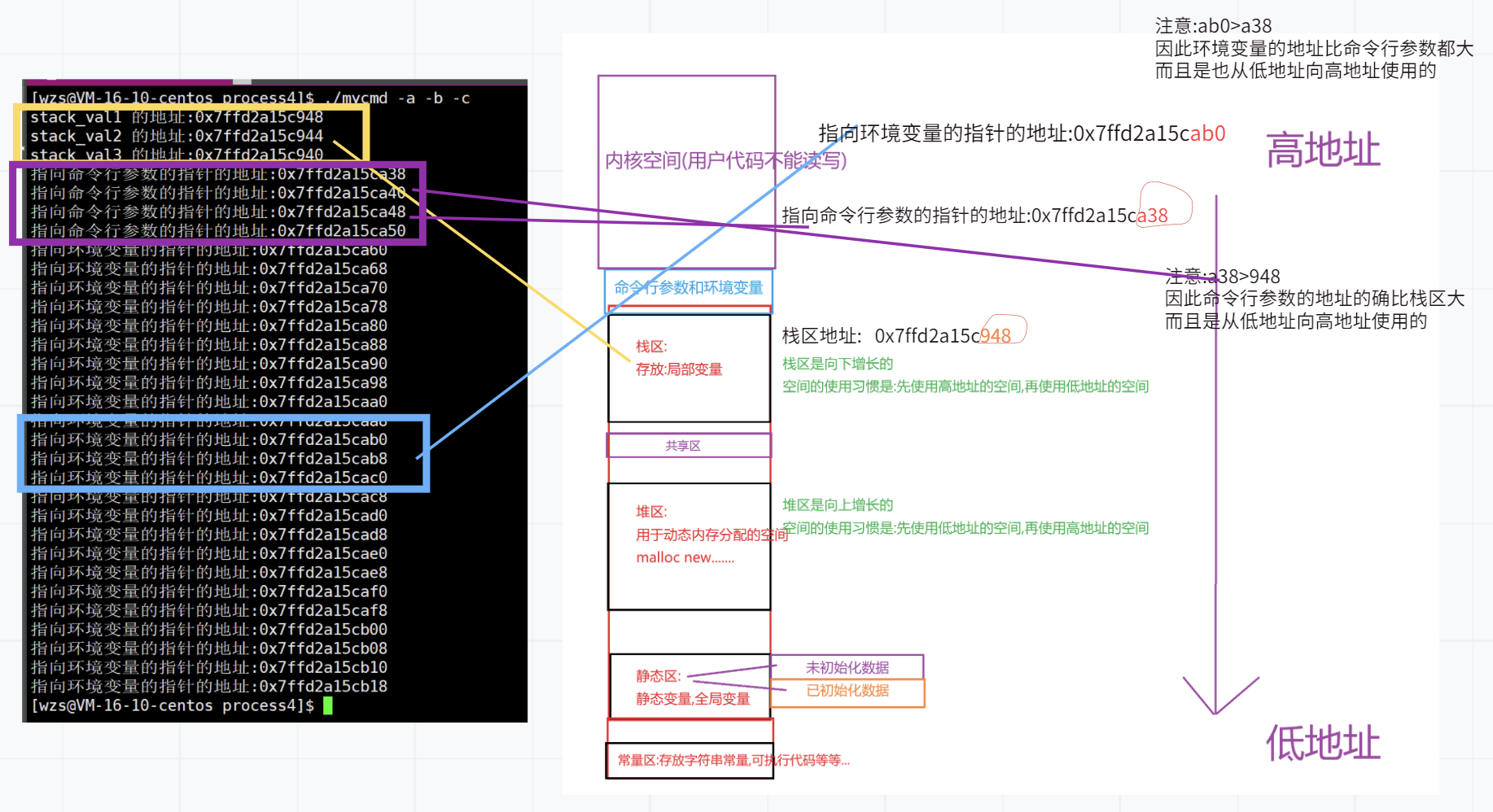This screenshot has width=1493, height=812.
Task: Click terminal line with address 0x7ffd2a15caf0
Action: pyautogui.click(x=209, y=592)
